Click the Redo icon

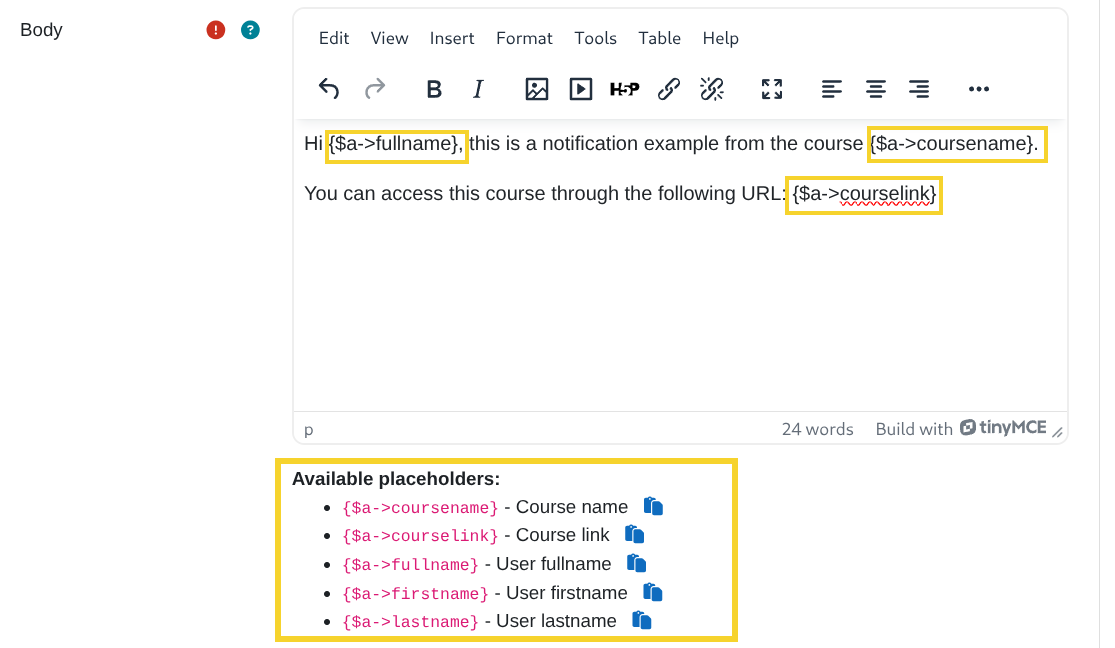pyautogui.click(x=376, y=89)
